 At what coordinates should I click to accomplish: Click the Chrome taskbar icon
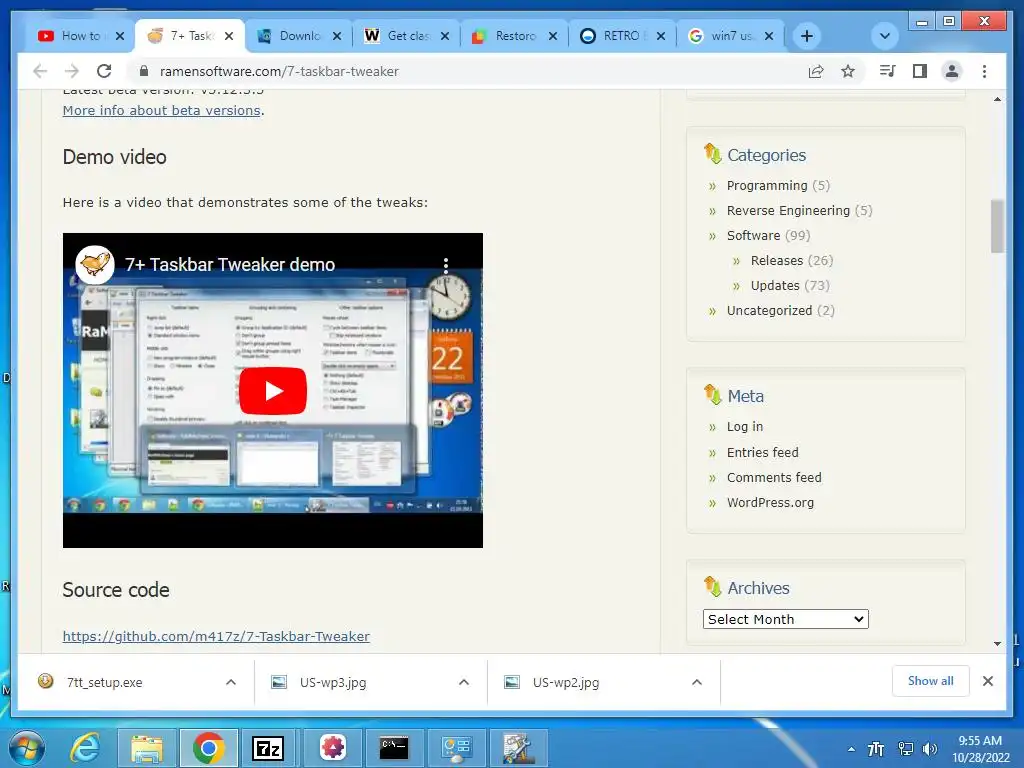208,748
